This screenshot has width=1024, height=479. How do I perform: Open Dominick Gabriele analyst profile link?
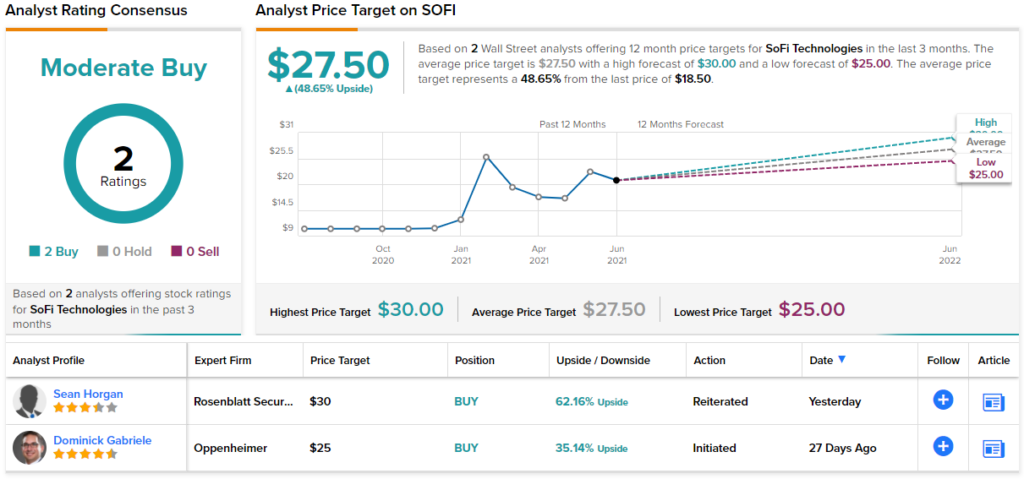(102, 440)
